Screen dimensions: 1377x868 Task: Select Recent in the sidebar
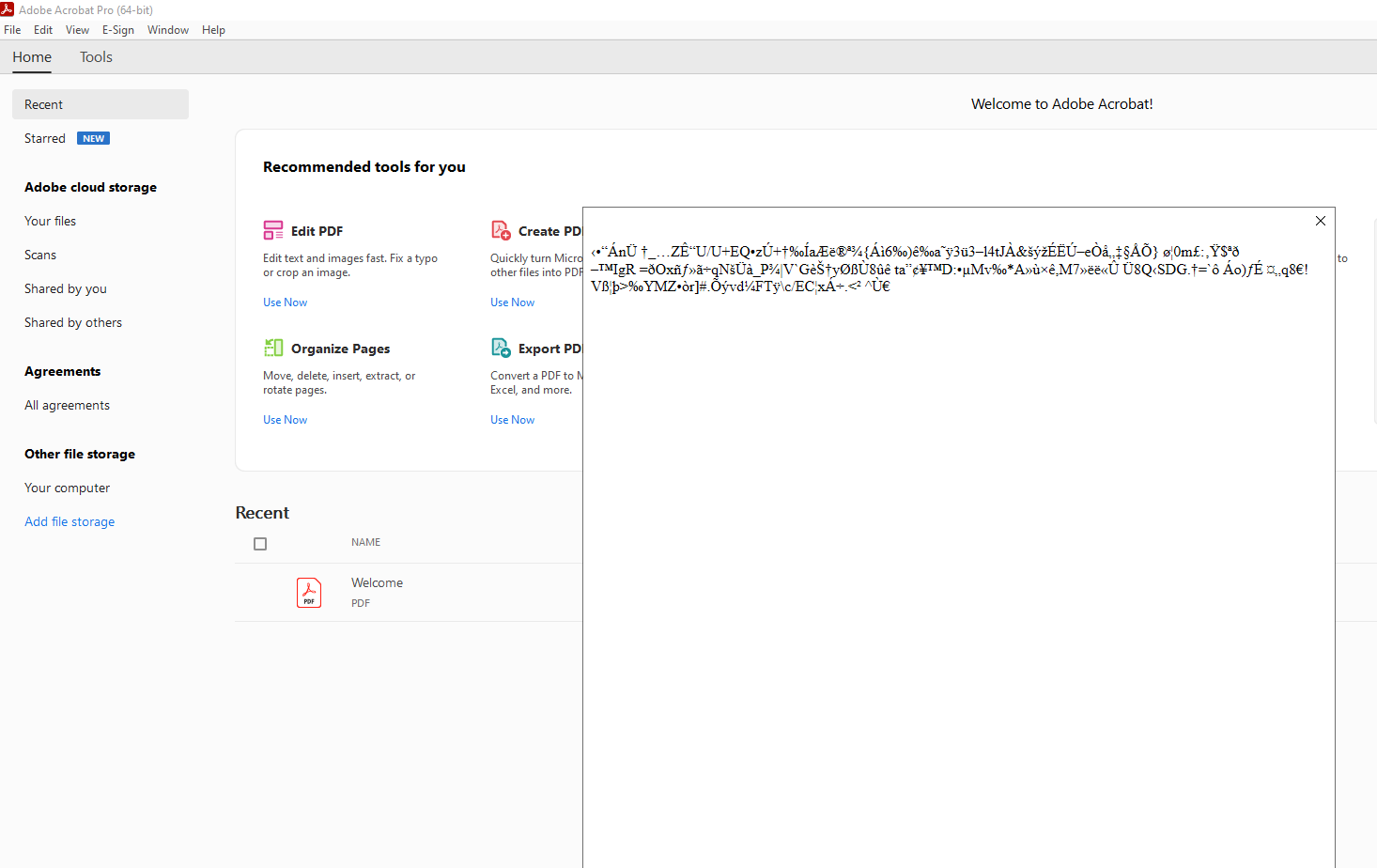coord(101,104)
